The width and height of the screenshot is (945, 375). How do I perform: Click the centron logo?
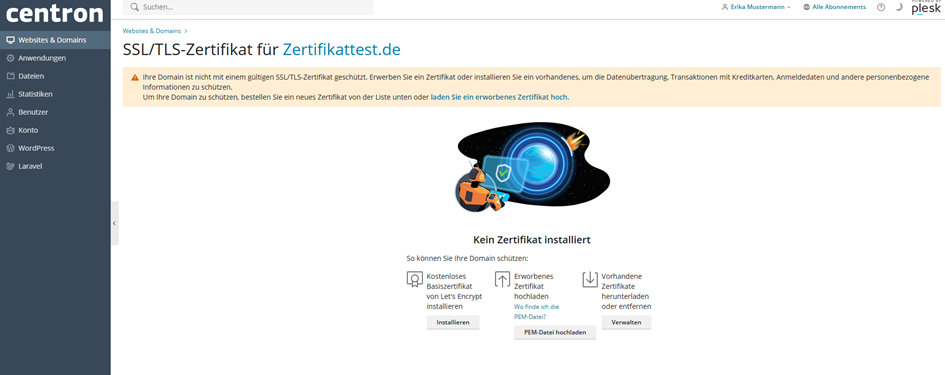click(x=55, y=13)
